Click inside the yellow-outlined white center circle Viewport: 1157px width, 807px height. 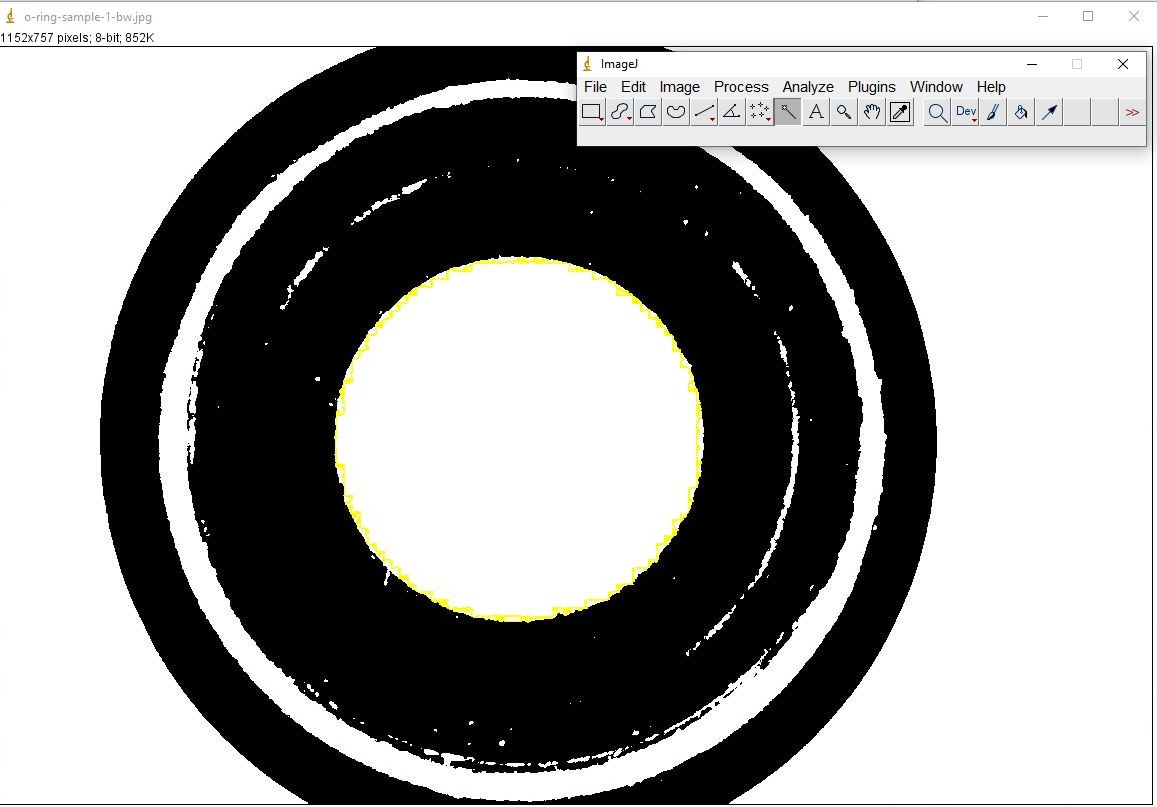click(519, 440)
